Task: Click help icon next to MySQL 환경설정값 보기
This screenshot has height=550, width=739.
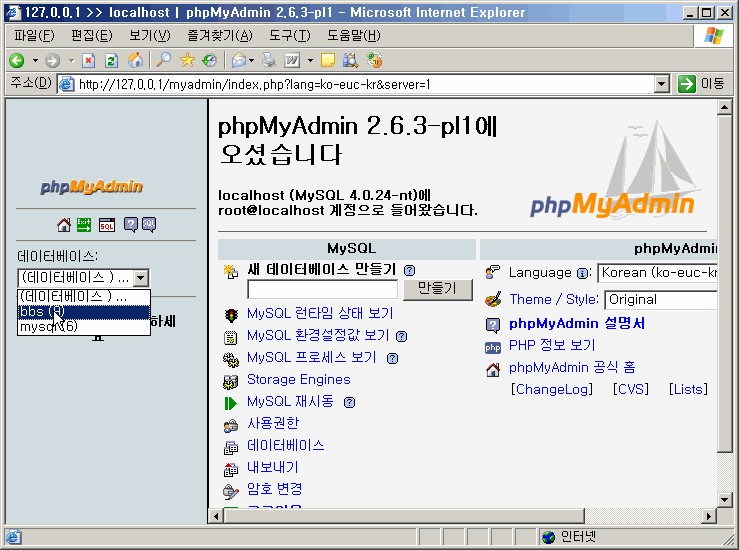Action: pyautogui.click(x=401, y=337)
